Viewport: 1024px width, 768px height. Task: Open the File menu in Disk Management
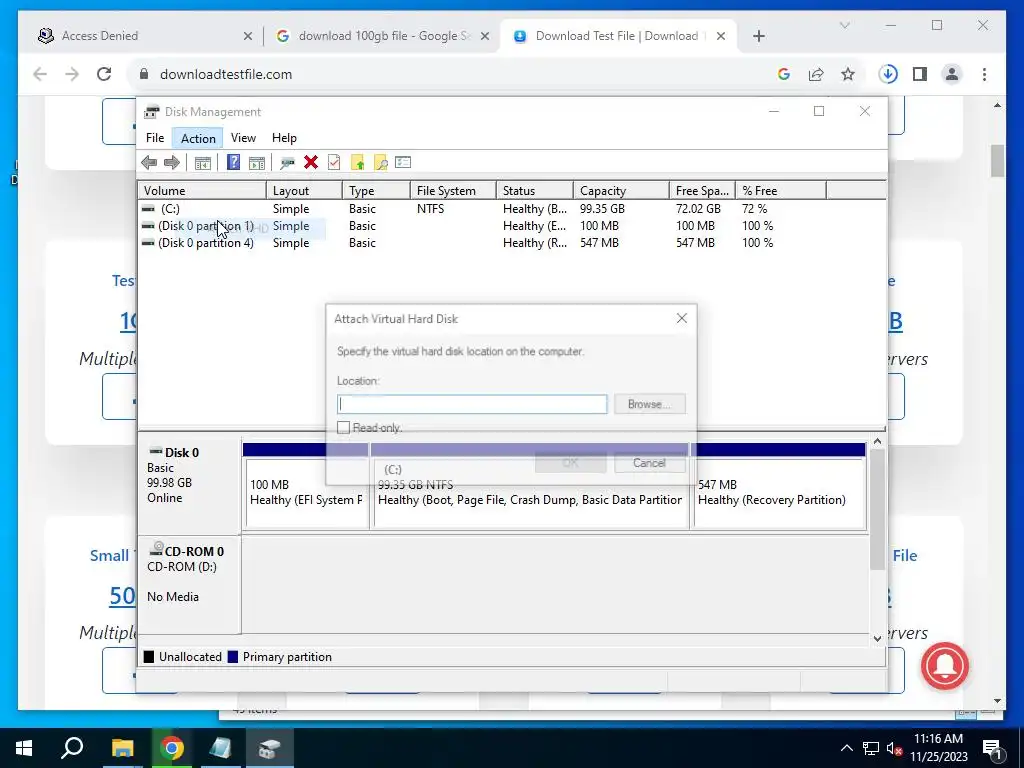155,138
